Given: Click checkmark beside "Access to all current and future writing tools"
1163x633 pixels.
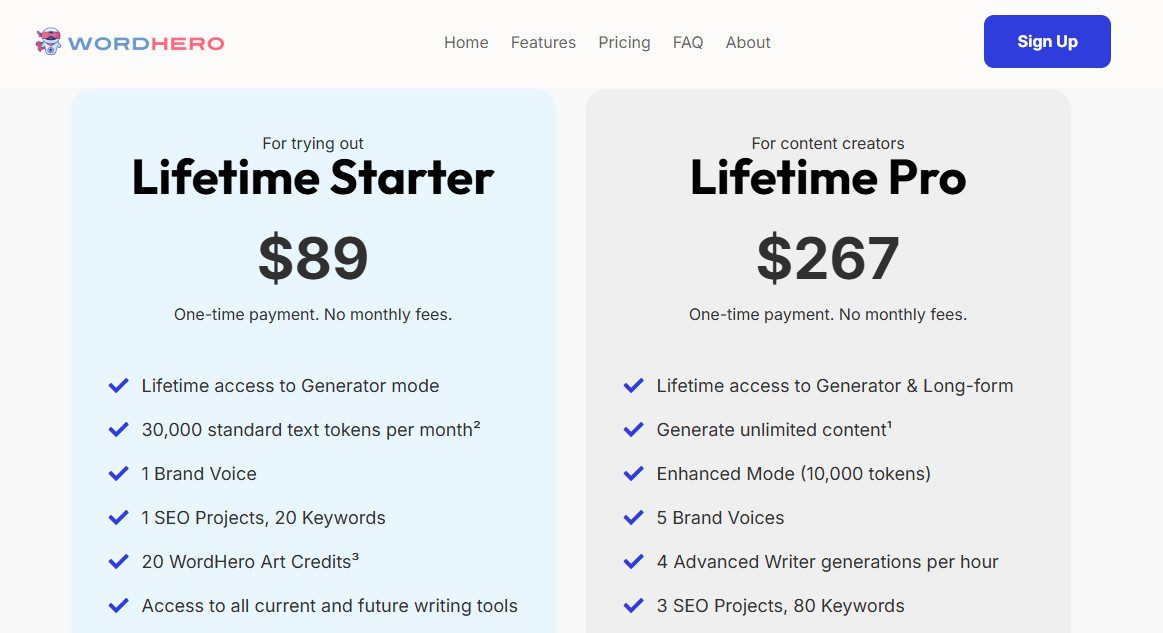Looking at the screenshot, I should pyautogui.click(x=118, y=605).
